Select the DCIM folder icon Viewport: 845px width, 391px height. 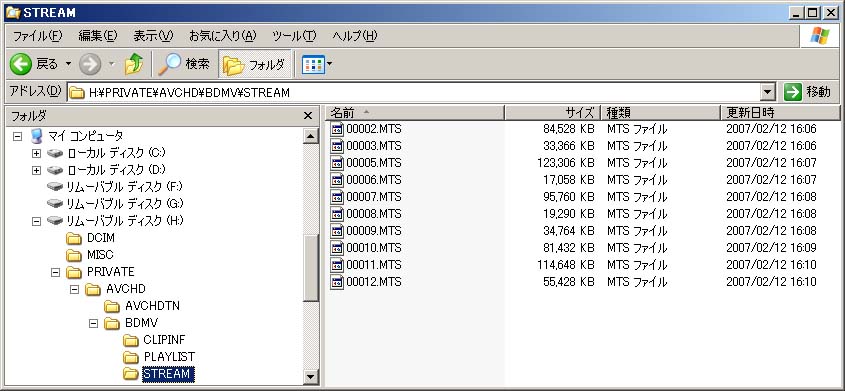click(x=74, y=238)
